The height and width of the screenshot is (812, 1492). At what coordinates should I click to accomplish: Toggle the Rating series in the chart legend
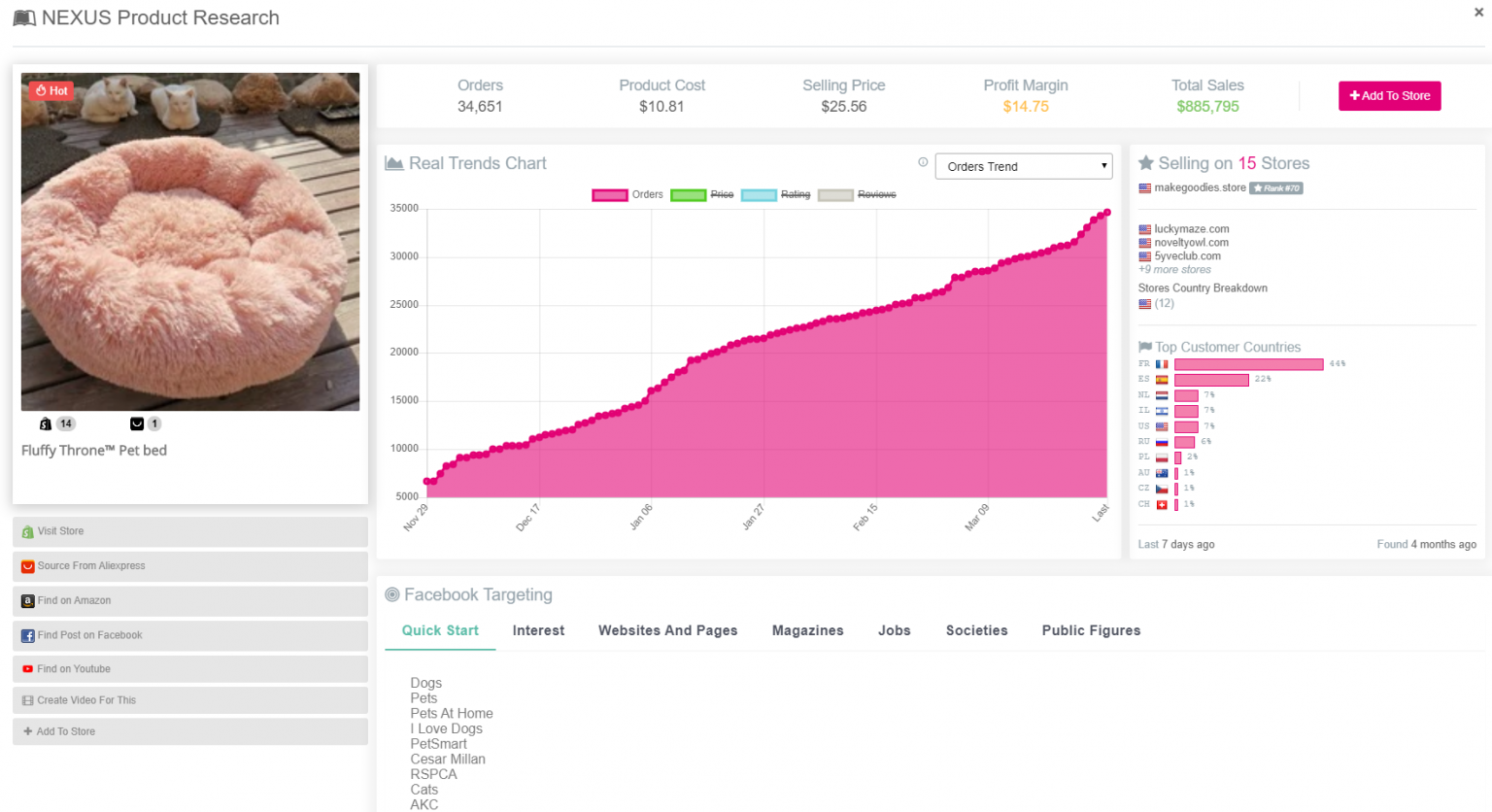point(776,195)
